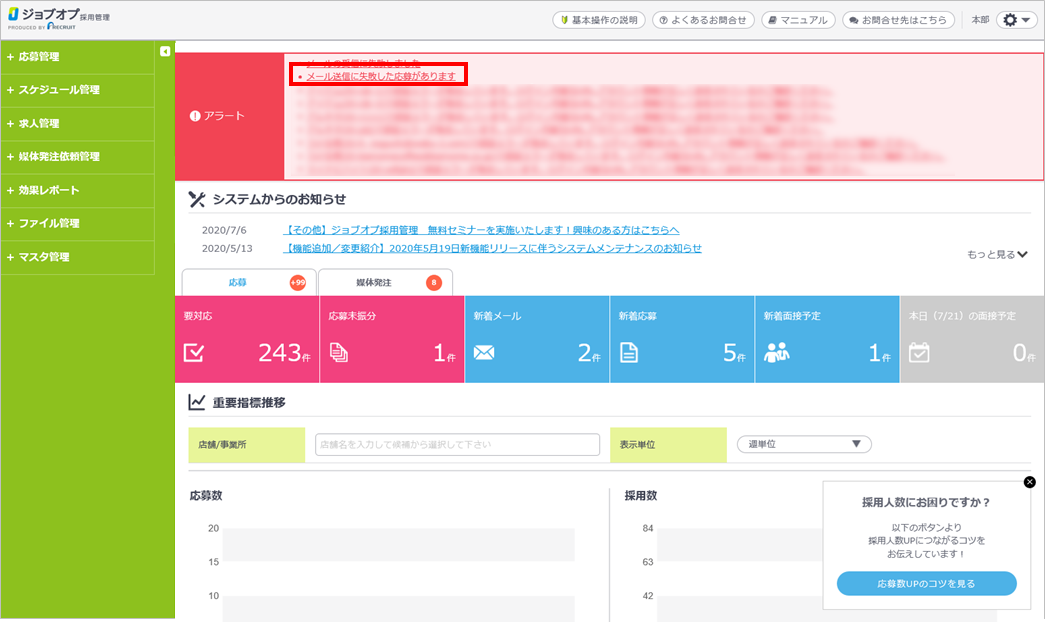Close the 採用人数にお困りですか popup
Viewport: 1045px width, 622px height.
[x=1030, y=482]
